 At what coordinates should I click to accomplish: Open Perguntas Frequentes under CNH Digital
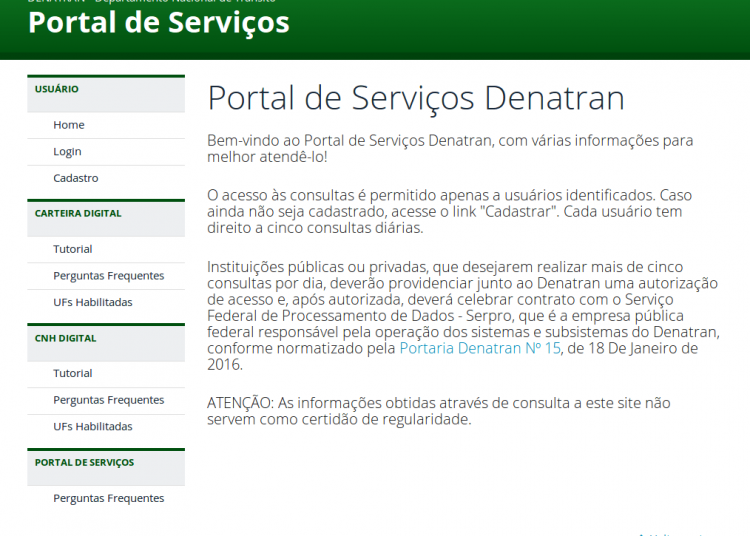(109, 400)
